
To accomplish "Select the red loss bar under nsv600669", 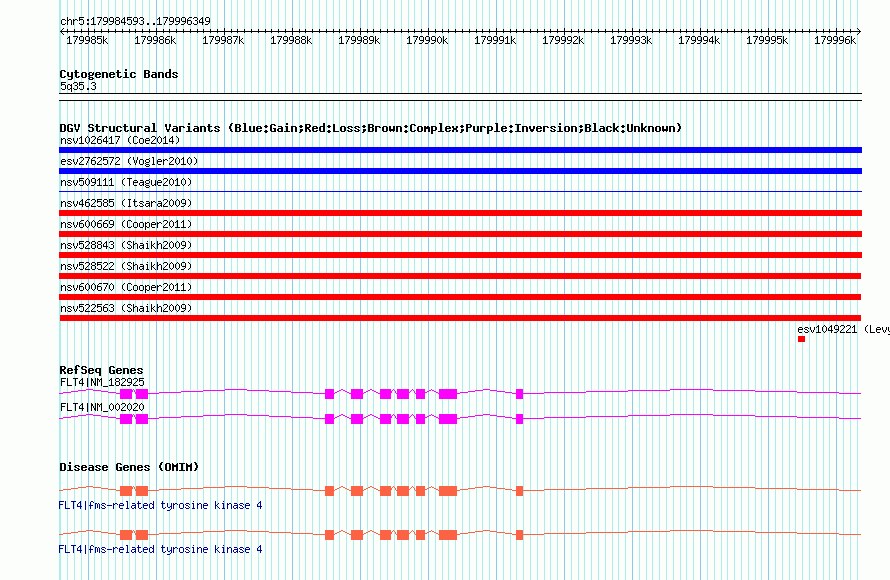I will coord(460,234).
